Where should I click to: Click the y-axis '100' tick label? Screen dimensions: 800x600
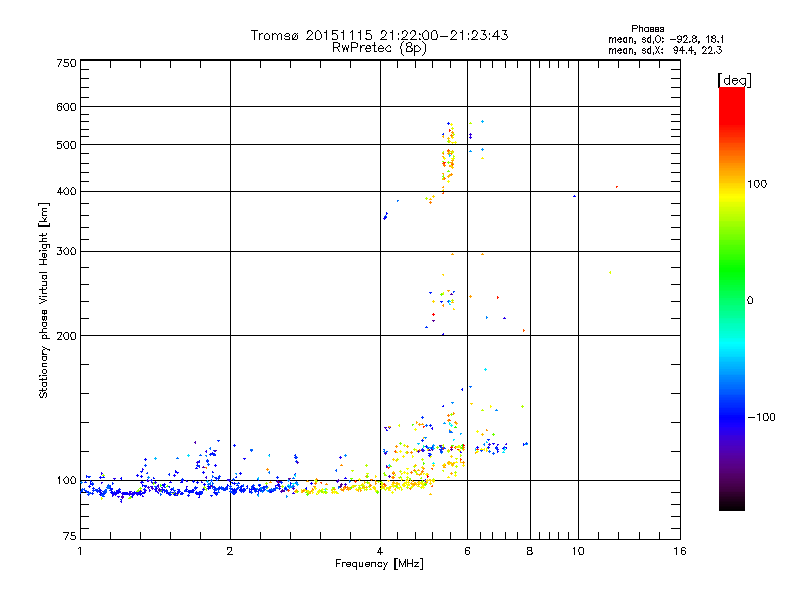coord(66,480)
